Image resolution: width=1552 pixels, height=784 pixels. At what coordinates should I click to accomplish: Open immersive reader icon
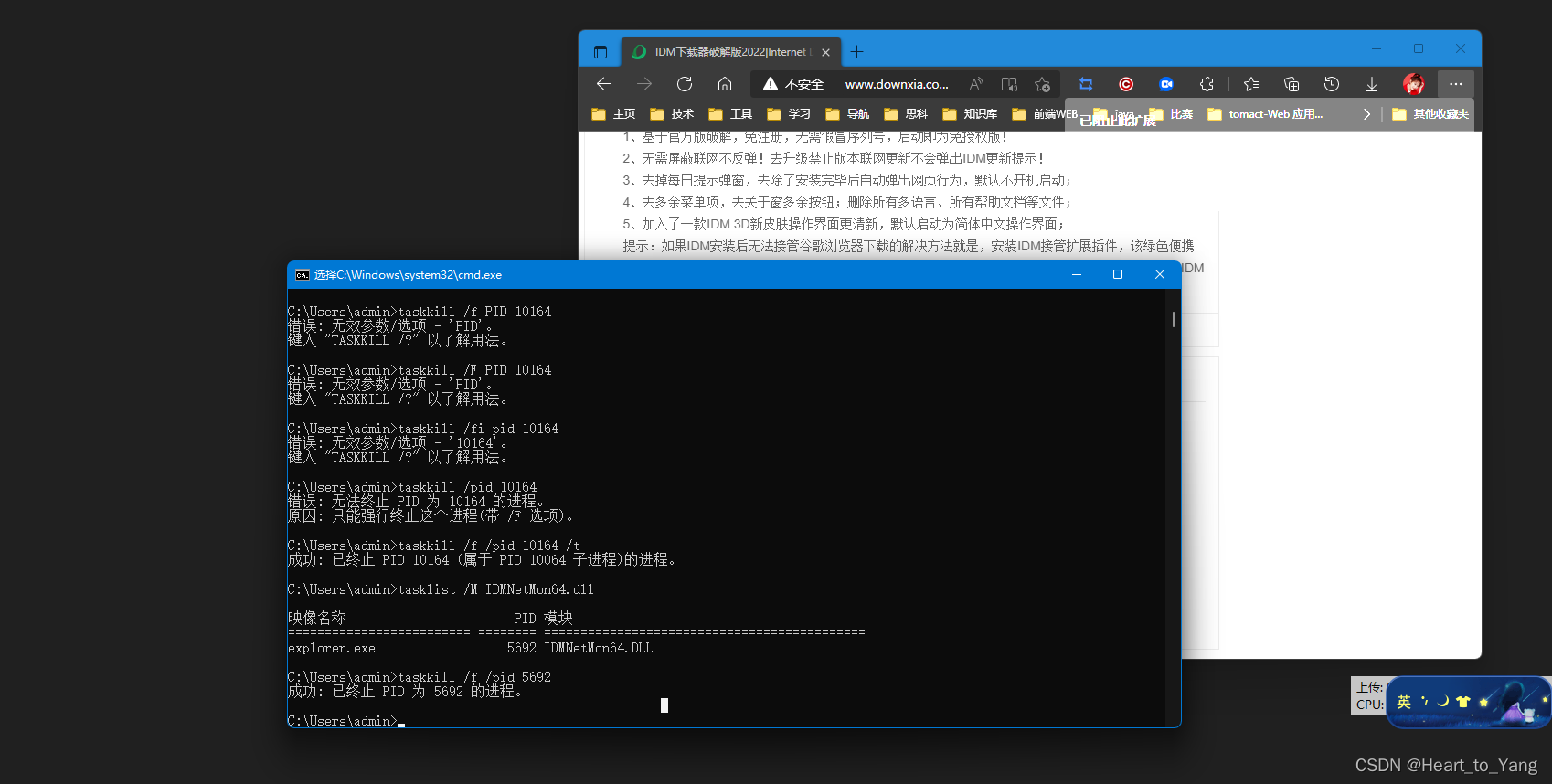[x=1009, y=84]
